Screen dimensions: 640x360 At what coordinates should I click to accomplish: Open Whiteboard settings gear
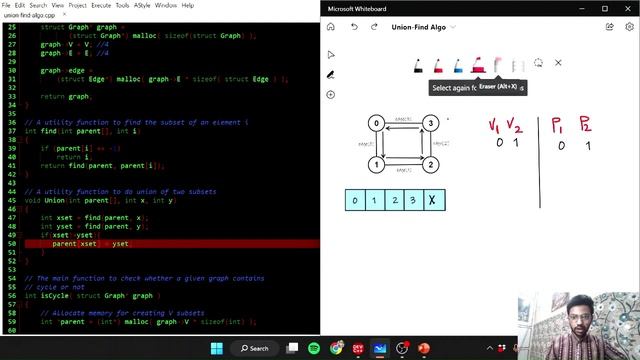(x=629, y=27)
